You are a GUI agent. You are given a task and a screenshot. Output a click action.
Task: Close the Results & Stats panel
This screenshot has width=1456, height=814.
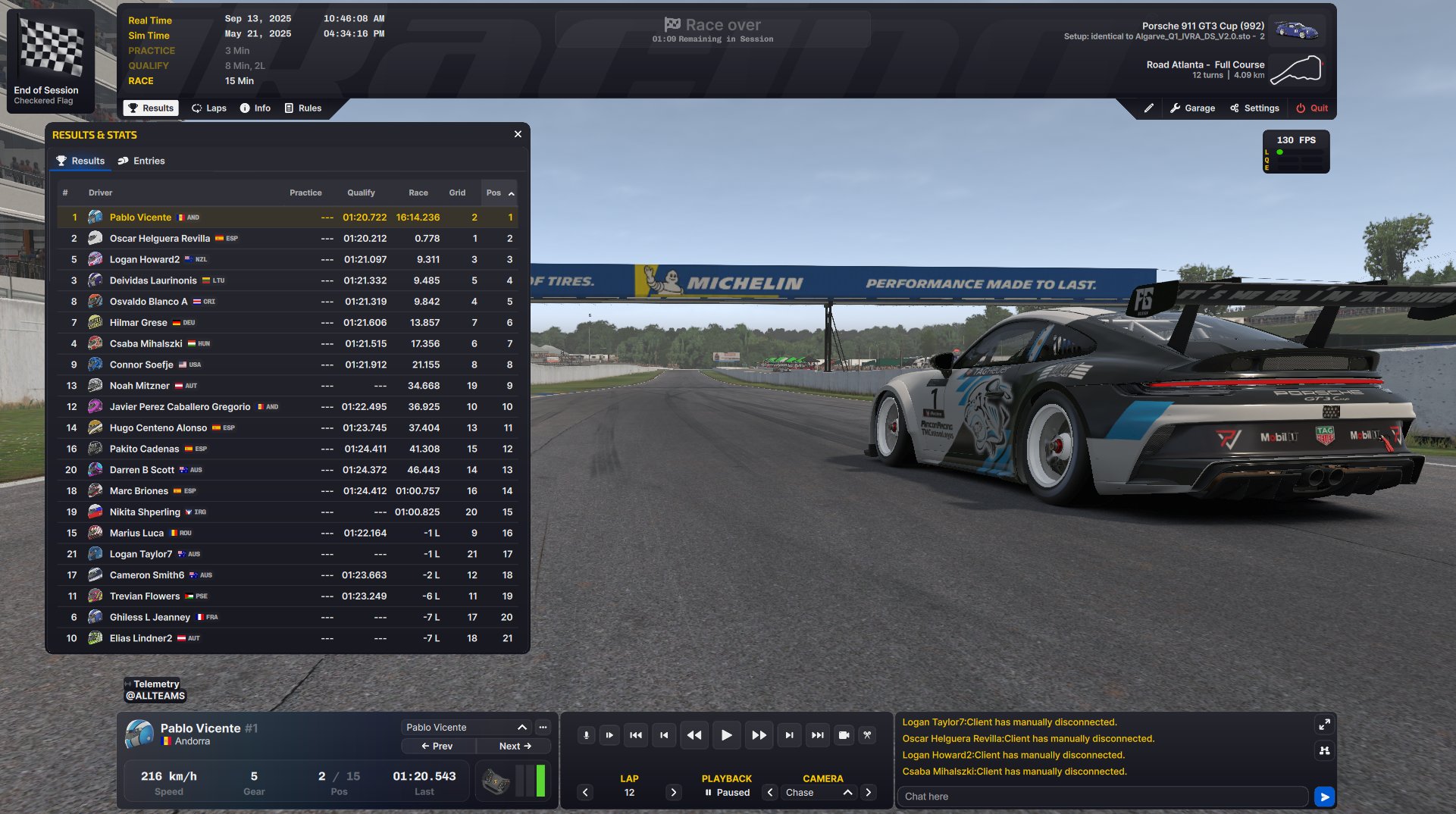click(x=518, y=134)
